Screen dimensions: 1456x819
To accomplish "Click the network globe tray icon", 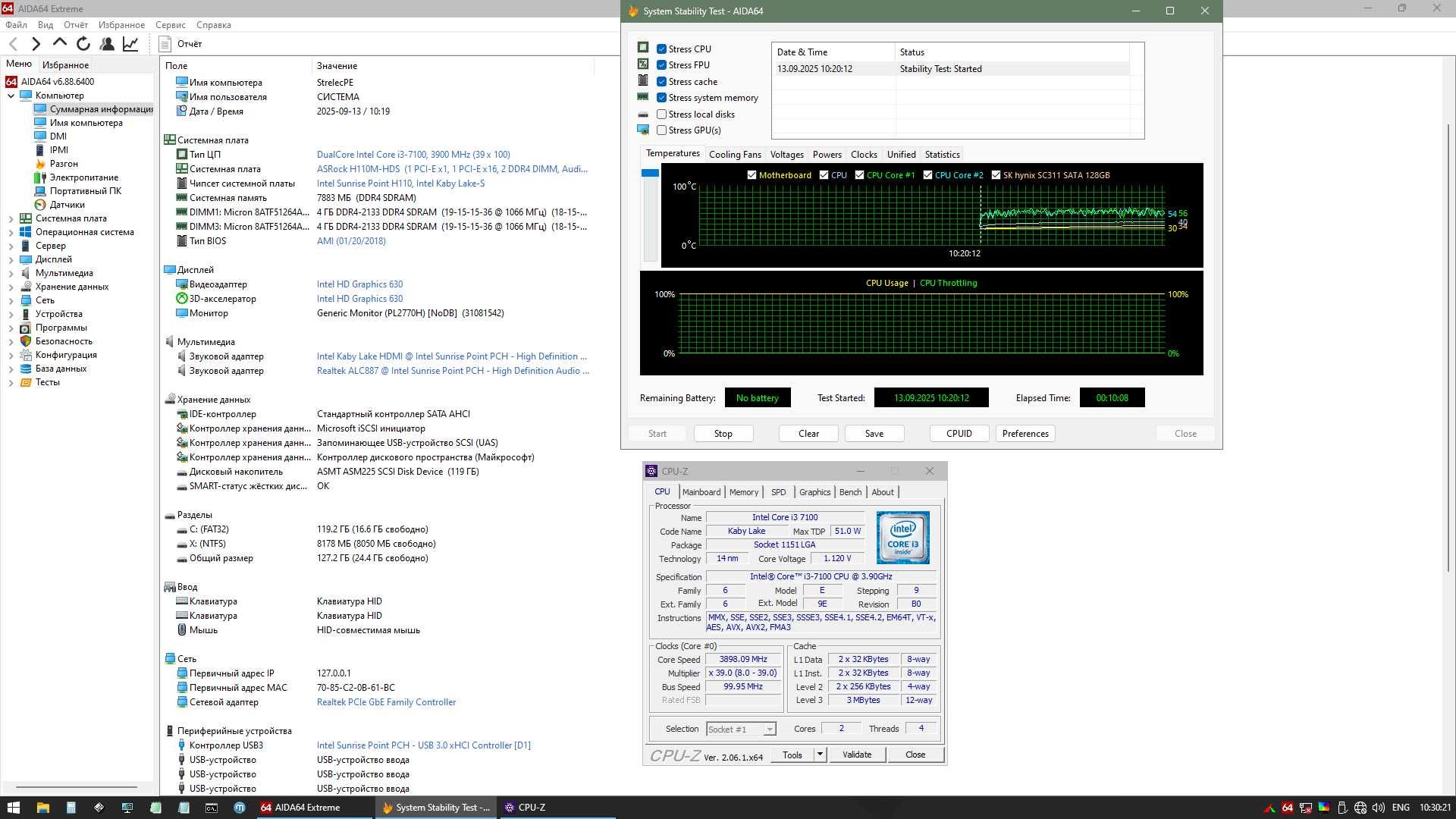I will (1360, 808).
